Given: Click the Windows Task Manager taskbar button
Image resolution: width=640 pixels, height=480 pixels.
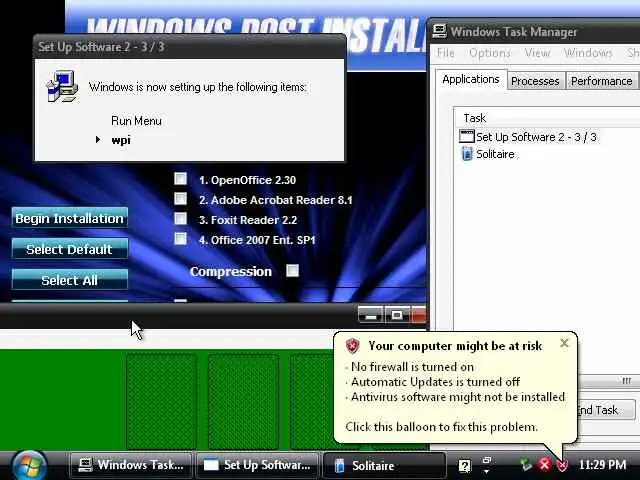Looking at the screenshot, I should click(131, 465).
